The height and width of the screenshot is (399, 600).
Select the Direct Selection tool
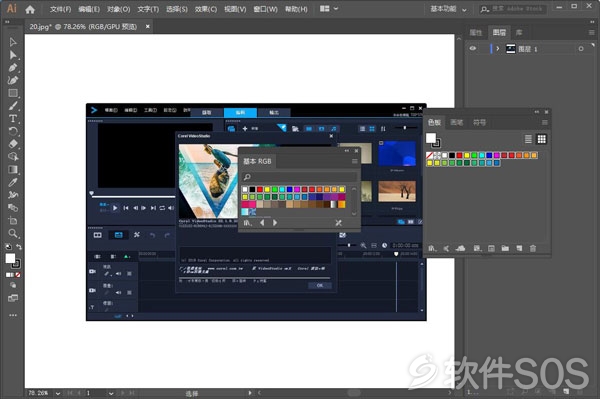point(13,55)
